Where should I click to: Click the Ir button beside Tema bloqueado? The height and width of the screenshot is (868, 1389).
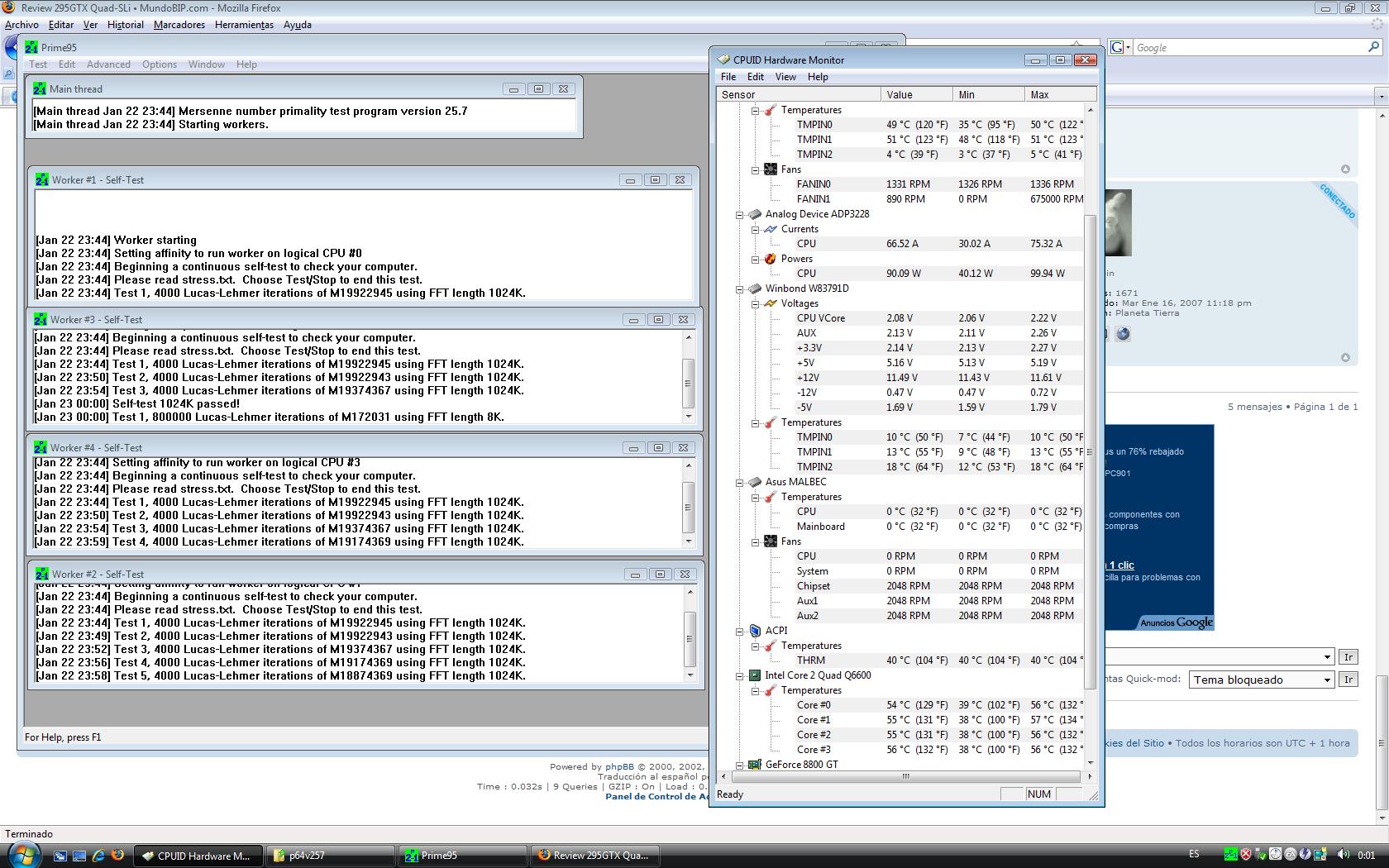(x=1348, y=680)
